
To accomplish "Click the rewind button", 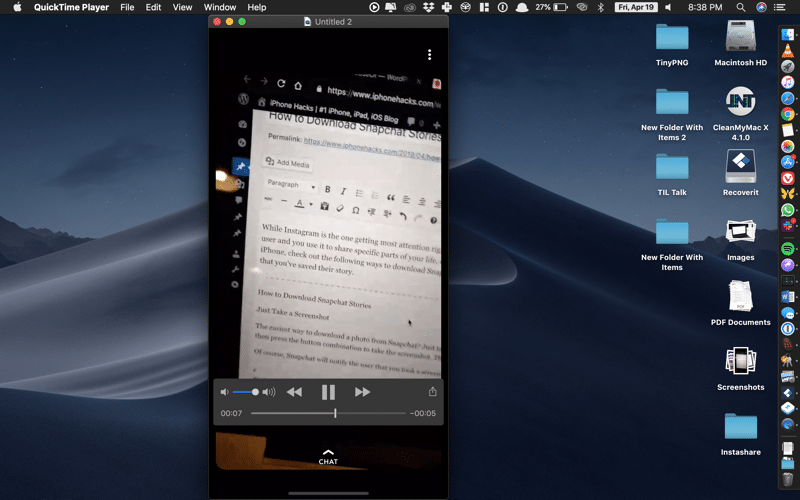I will [x=294, y=392].
